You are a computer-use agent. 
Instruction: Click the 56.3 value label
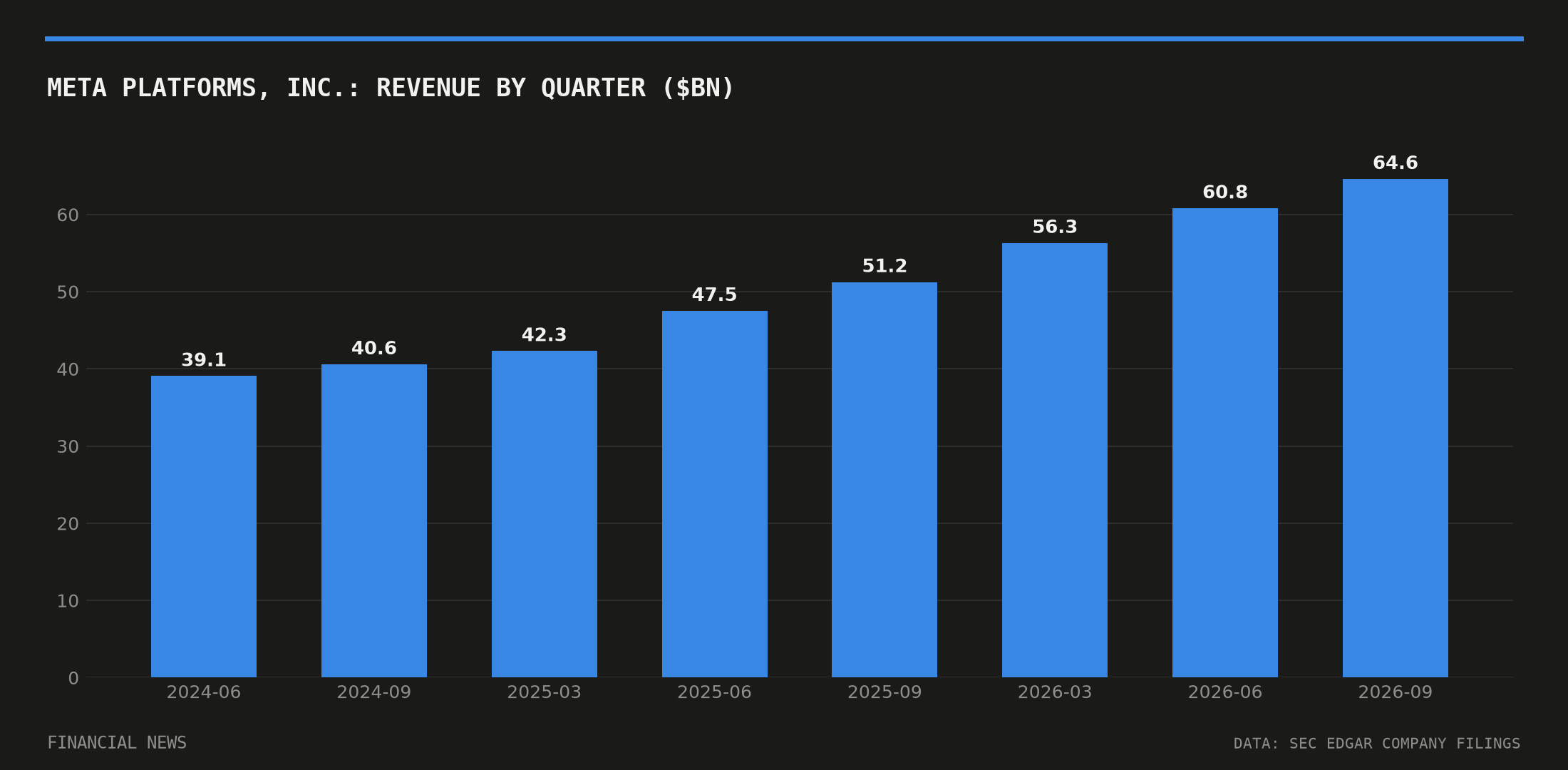(1055, 227)
